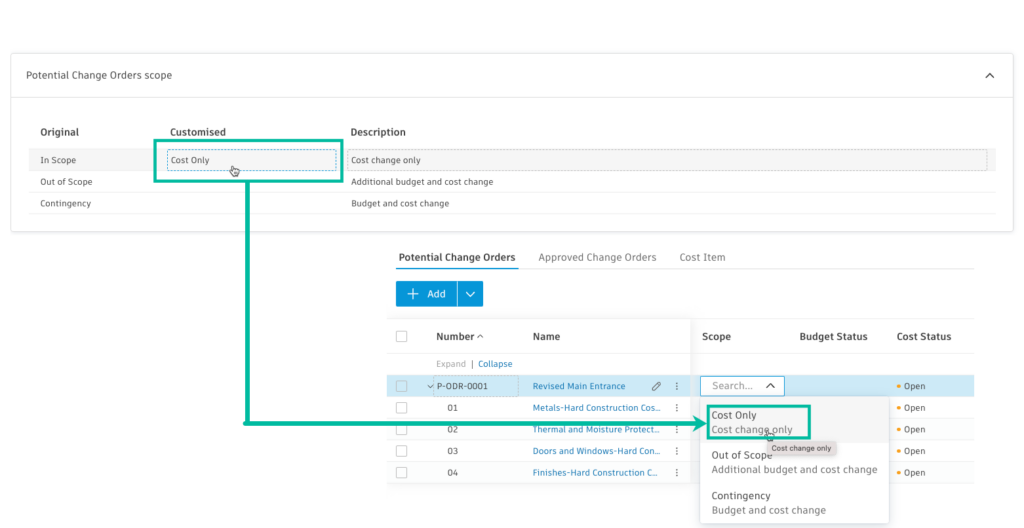The height and width of the screenshot is (528, 1024).
Task: Click 'Additional budget and cost change' description
Action: [x=422, y=182]
